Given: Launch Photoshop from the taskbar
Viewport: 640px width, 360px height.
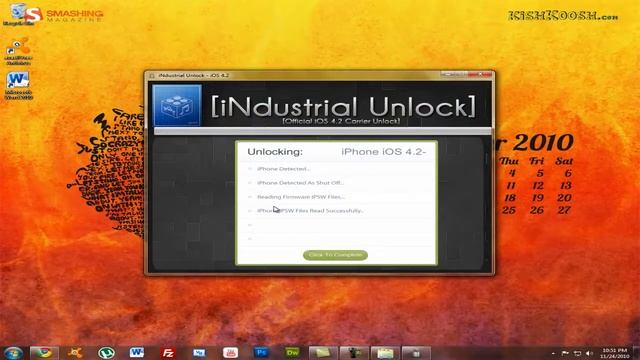Looking at the screenshot, I should click(x=261, y=353).
